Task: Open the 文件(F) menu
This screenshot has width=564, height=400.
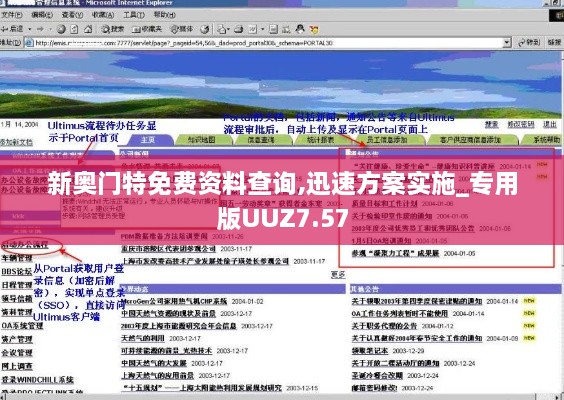Action: (x=12, y=15)
